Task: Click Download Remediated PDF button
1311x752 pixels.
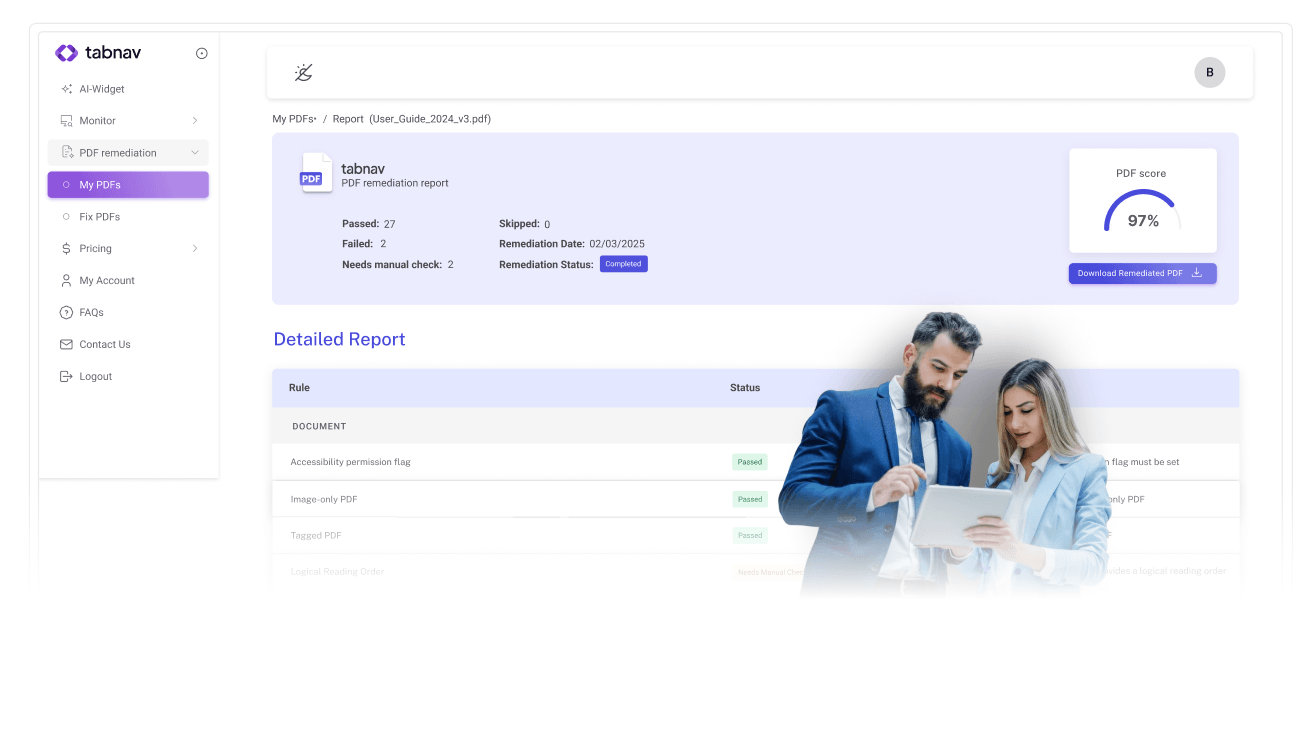Action: (x=1142, y=273)
